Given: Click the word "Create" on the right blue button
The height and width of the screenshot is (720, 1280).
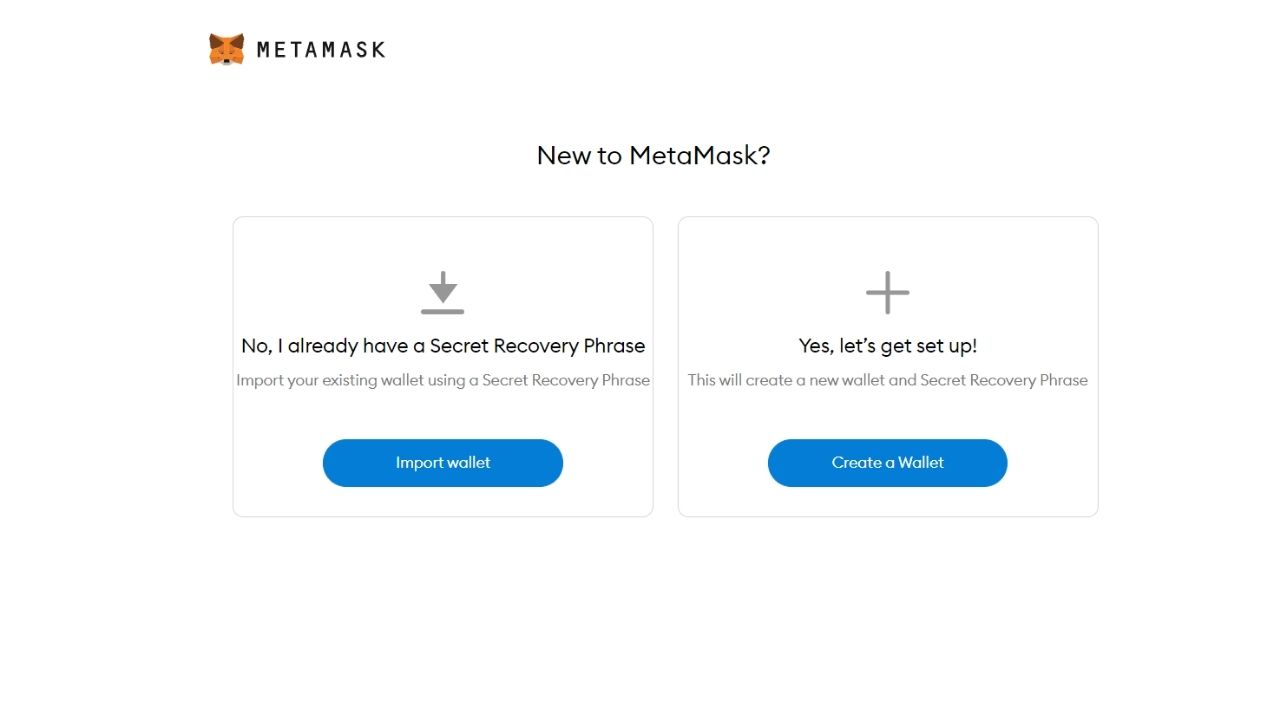Looking at the screenshot, I should 856,463.
